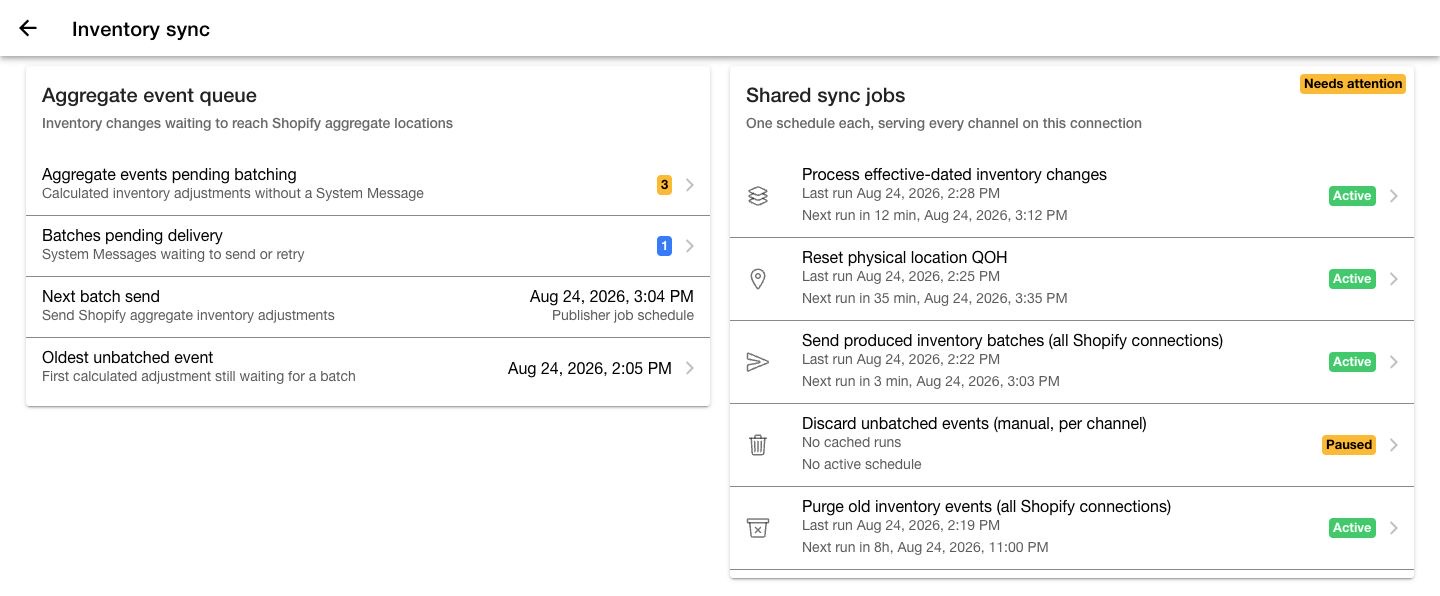Click the location pin icon for Reset QOH
Screen dimensions: 1440x596
point(758,279)
